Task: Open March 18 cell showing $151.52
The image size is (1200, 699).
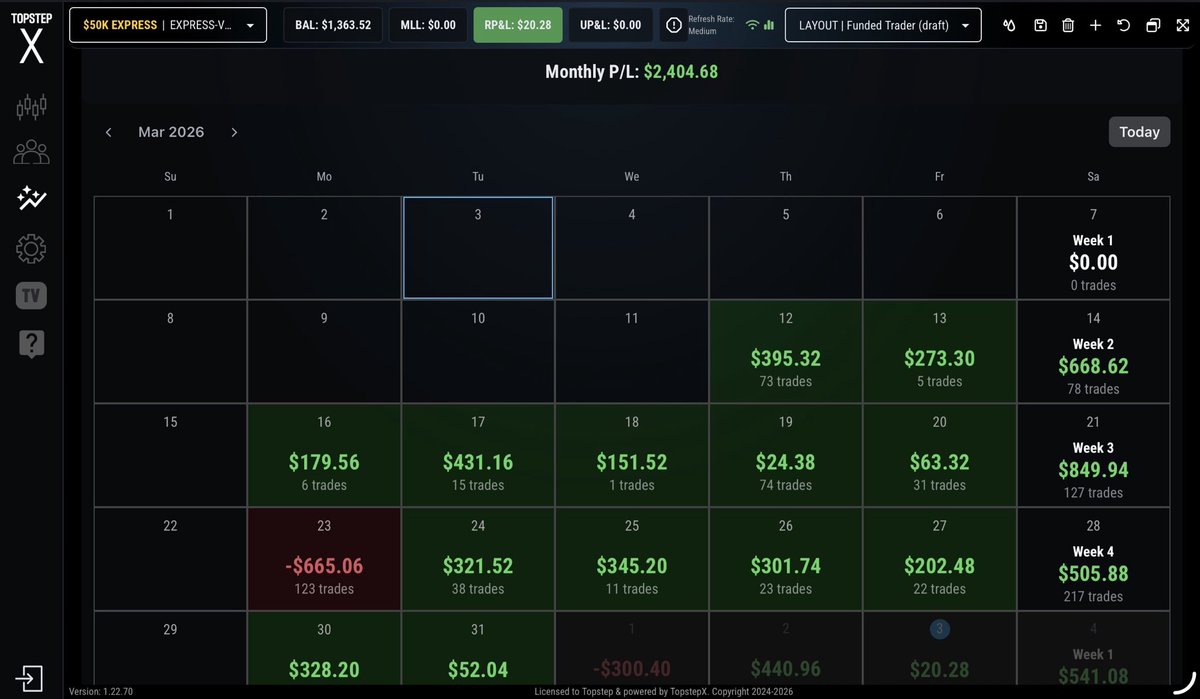Action: pyautogui.click(x=632, y=456)
